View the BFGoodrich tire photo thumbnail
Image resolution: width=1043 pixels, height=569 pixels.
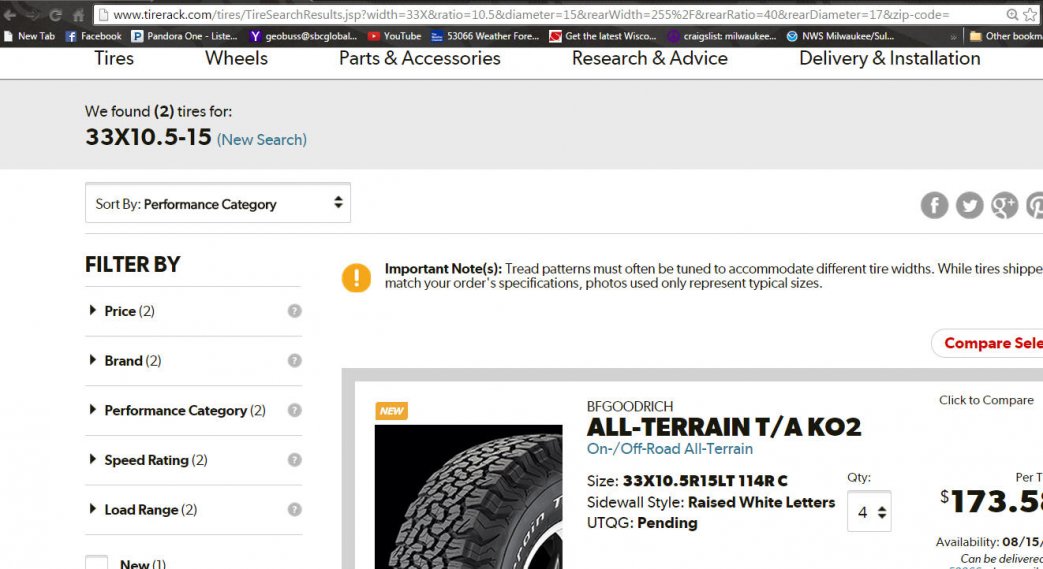point(468,496)
